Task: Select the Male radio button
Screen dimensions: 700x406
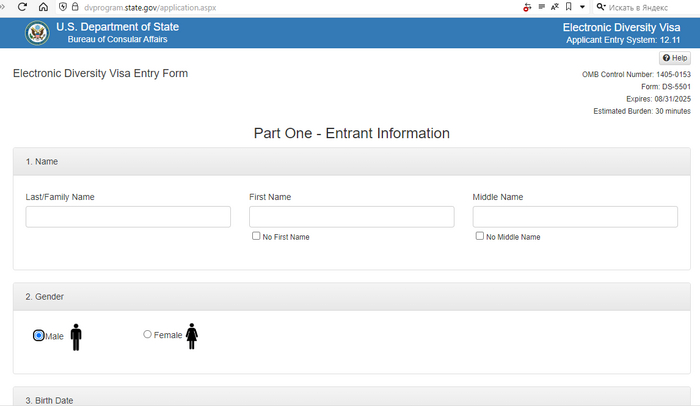Action: tap(39, 336)
